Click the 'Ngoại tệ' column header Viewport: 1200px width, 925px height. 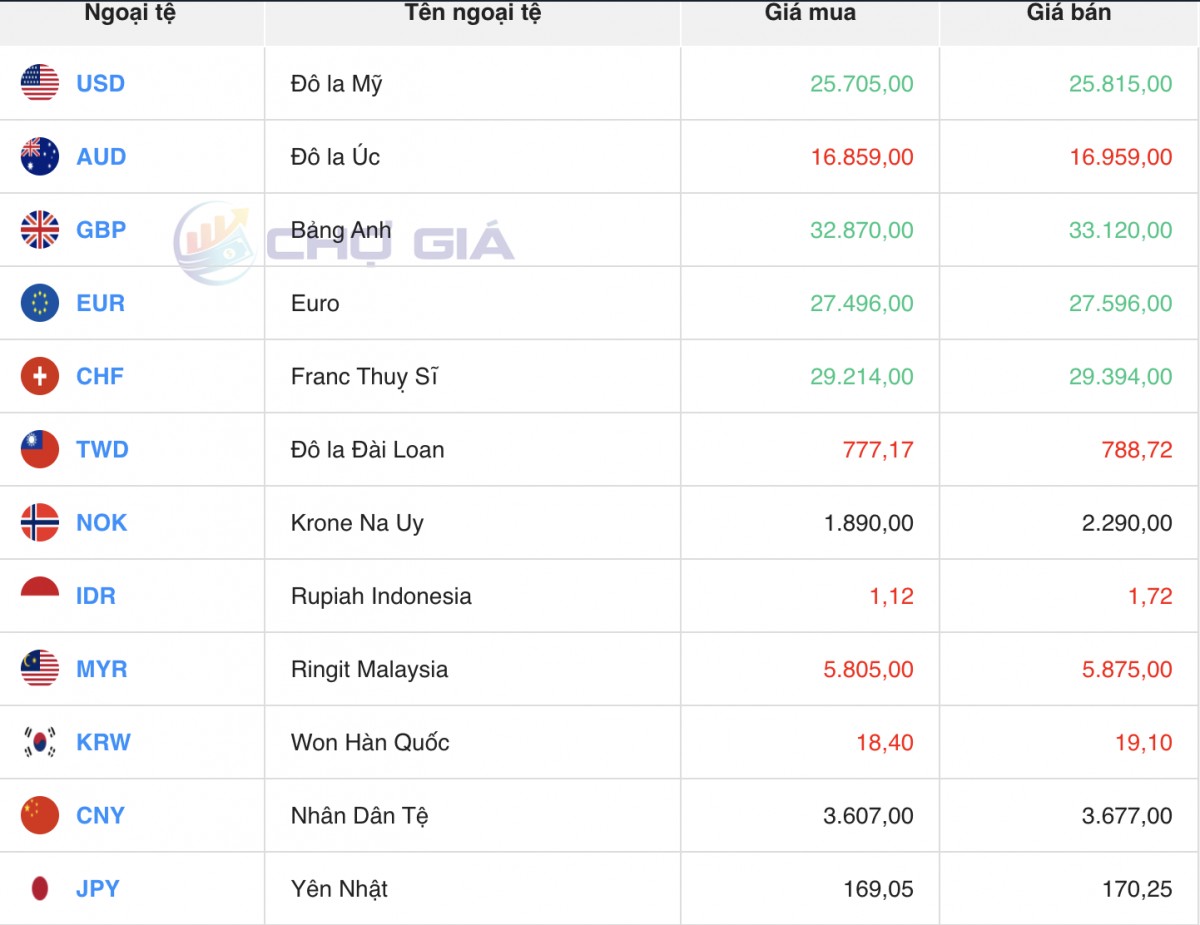(130, 13)
